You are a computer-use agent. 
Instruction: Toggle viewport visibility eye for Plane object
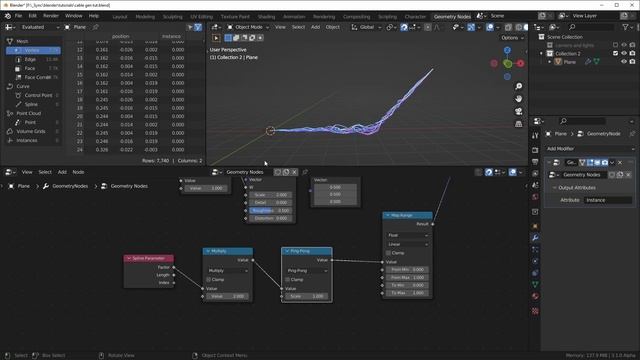(x=624, y=62)
